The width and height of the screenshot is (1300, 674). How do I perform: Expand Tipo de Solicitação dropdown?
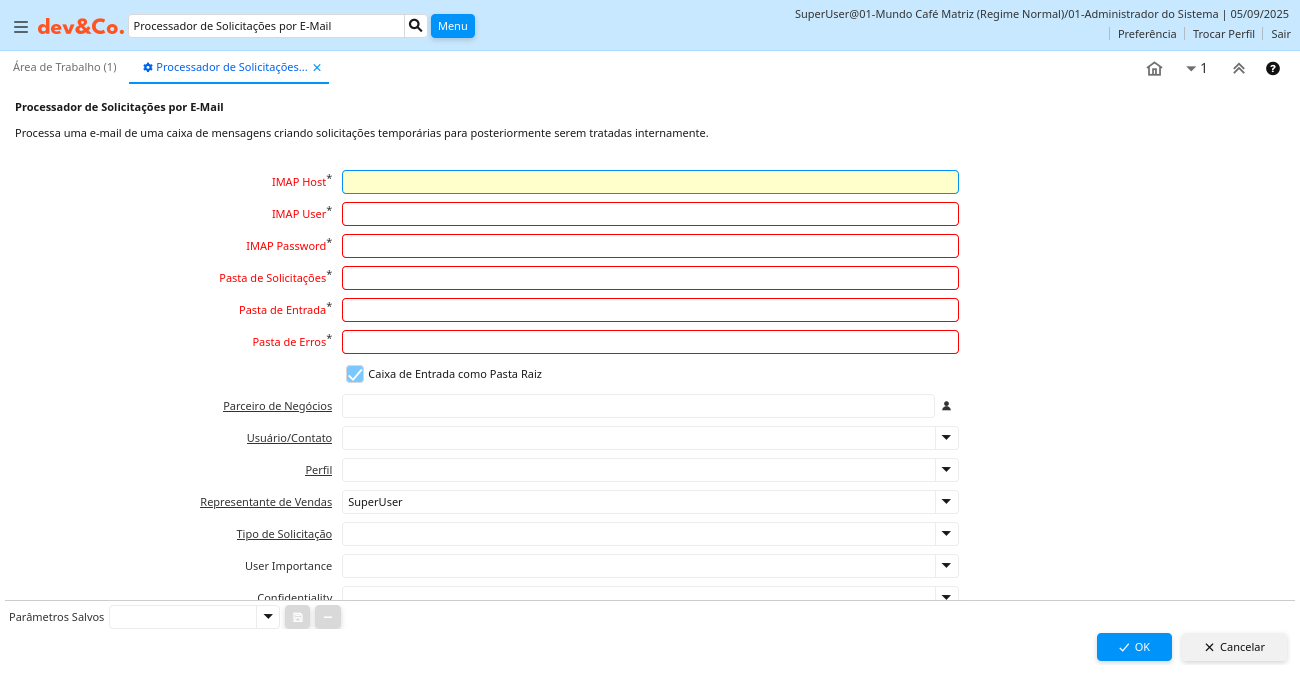(x=946, y=534)
